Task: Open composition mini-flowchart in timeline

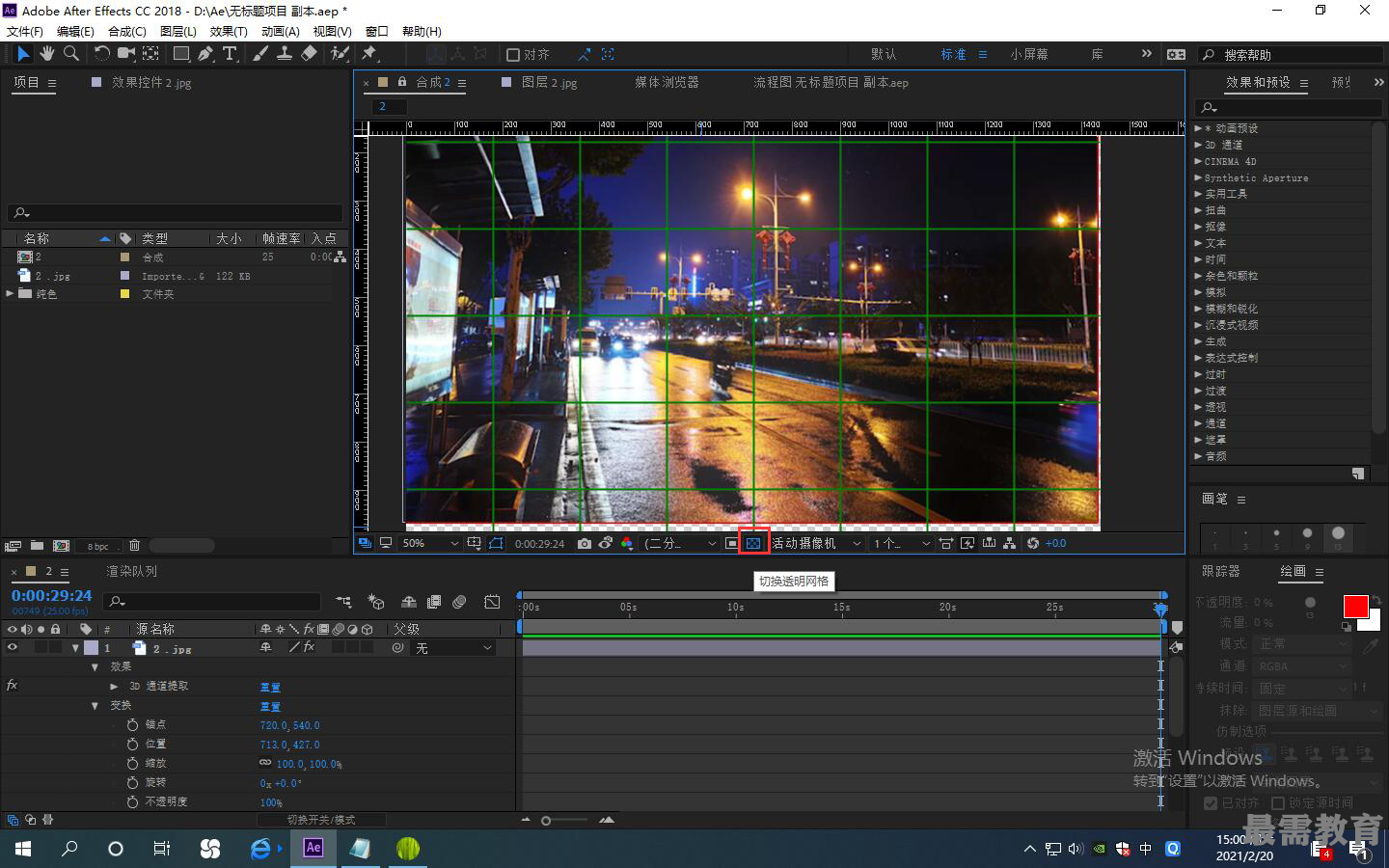Action: pyautogui.click(x=343, y=602)
